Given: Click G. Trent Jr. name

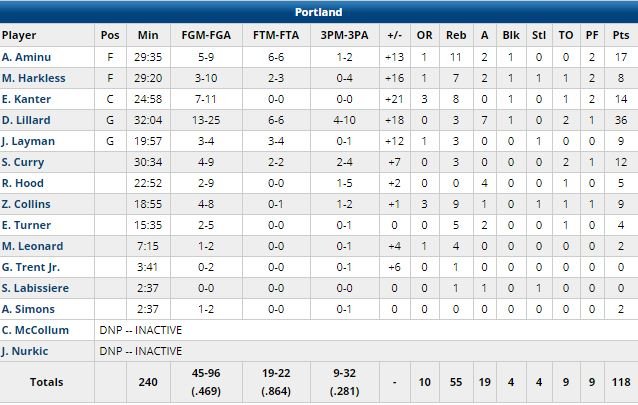Looking at the screenshot, I should (x=31, y=267).
